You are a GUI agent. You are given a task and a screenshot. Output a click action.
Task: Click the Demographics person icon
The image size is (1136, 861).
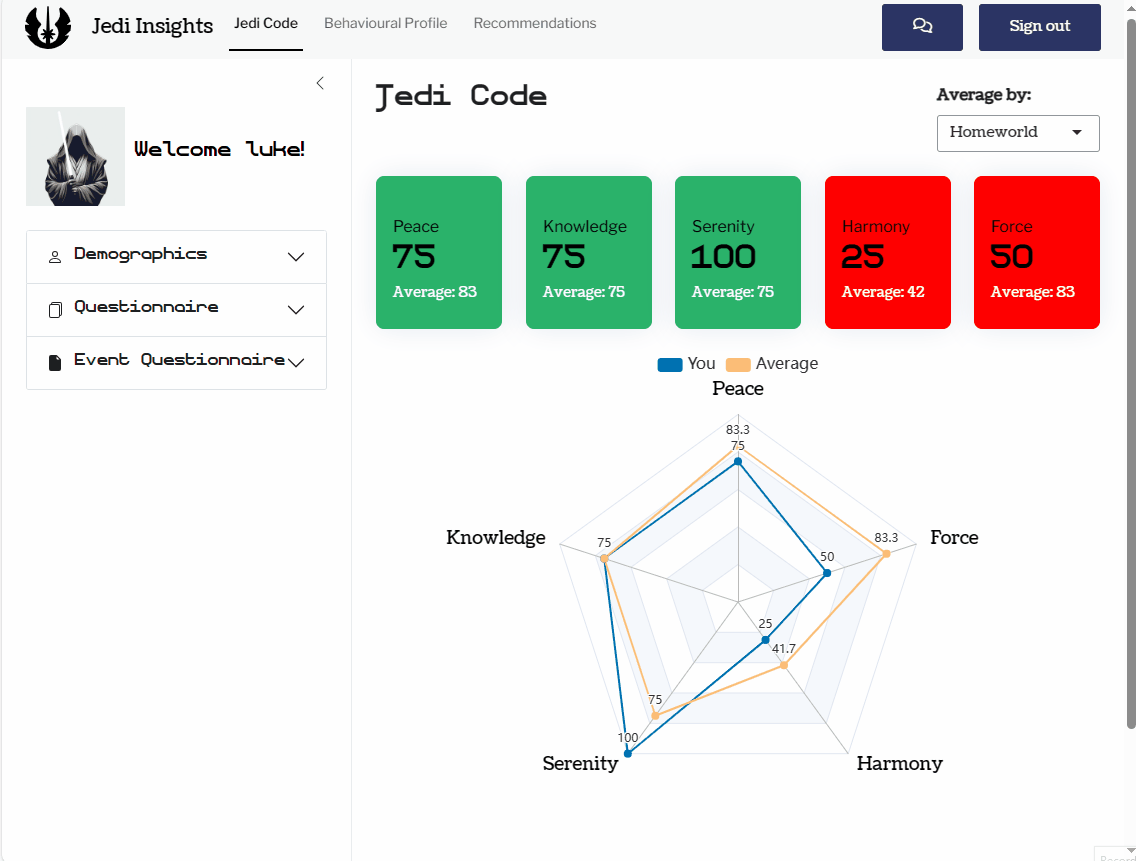coord(55,257)
